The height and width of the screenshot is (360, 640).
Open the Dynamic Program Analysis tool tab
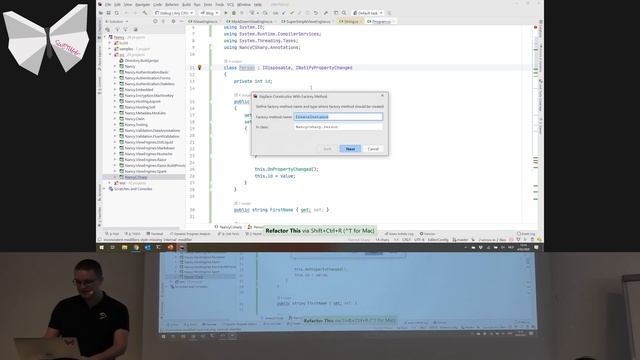pyautogui.click(x=190, y=234)
